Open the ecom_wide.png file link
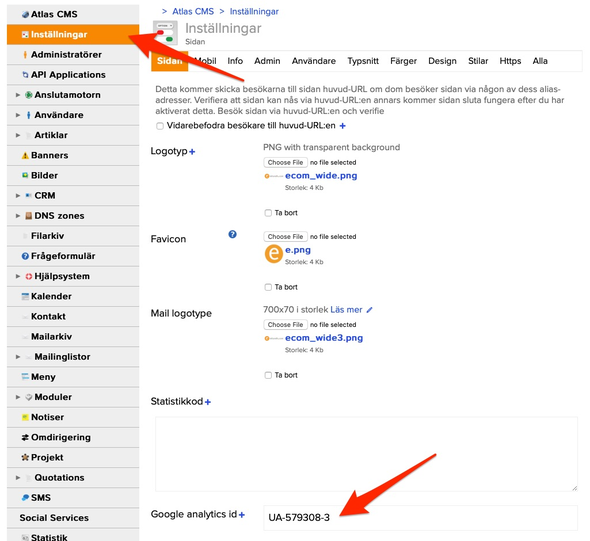The width and height of the screenshot is (590, 541). click(x=321, y=176)
